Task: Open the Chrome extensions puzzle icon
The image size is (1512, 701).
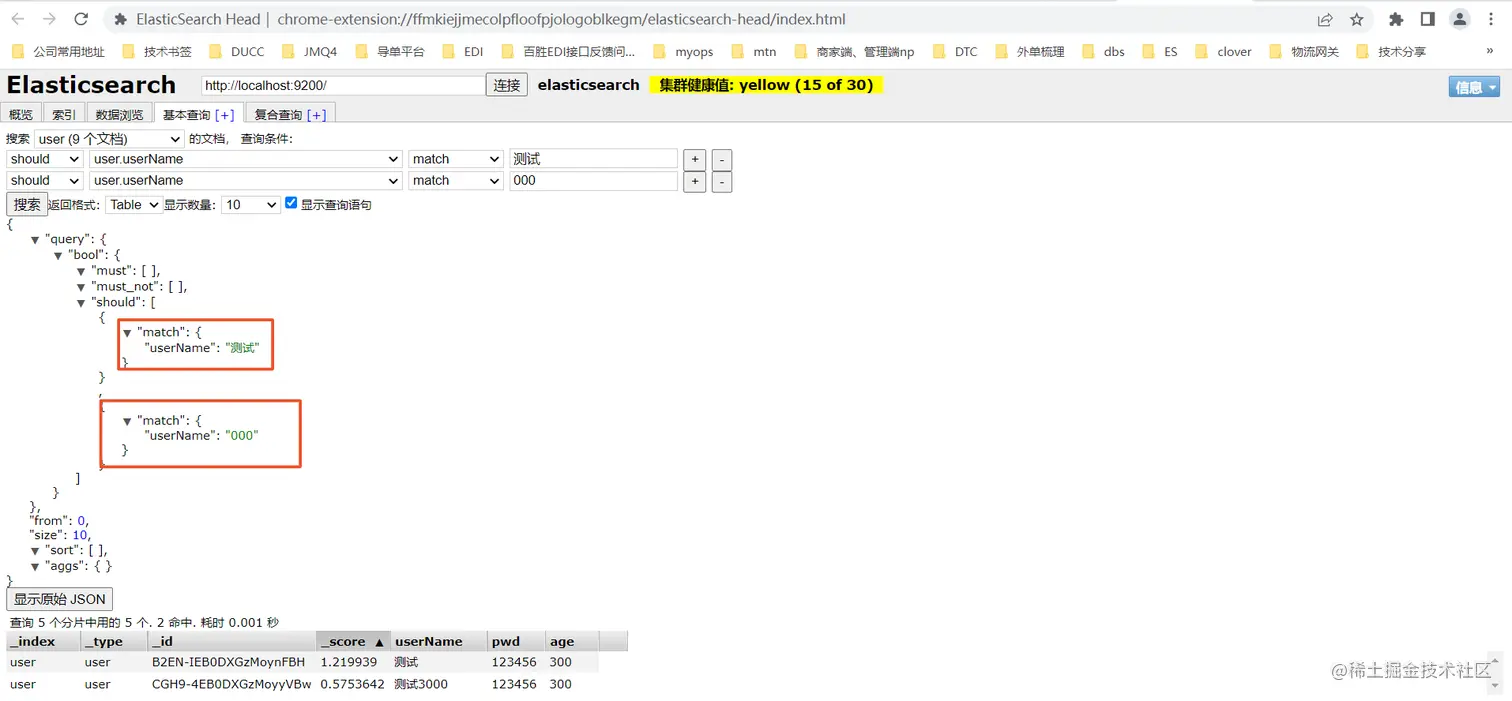Action: 1397,19
